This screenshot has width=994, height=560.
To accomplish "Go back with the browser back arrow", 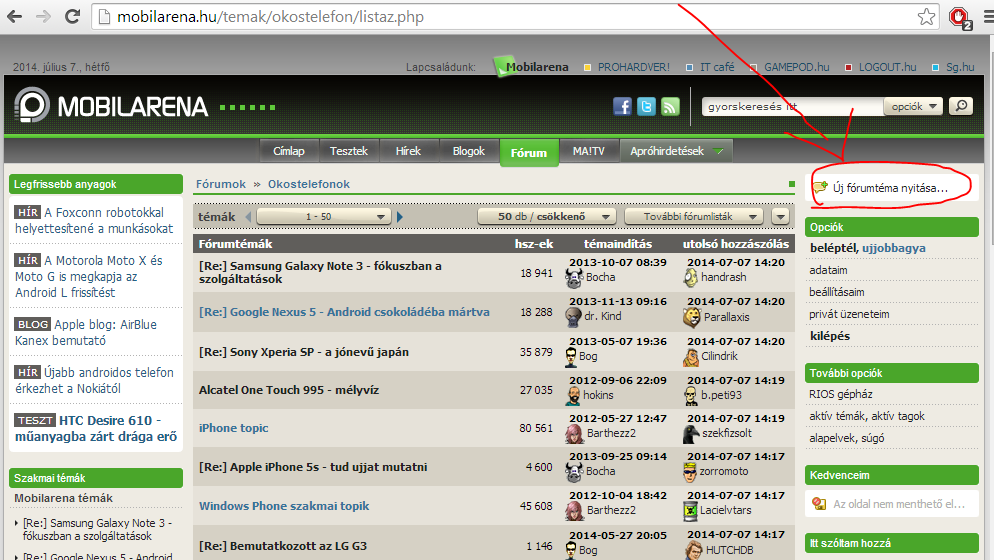I will [x=14, y=16].
